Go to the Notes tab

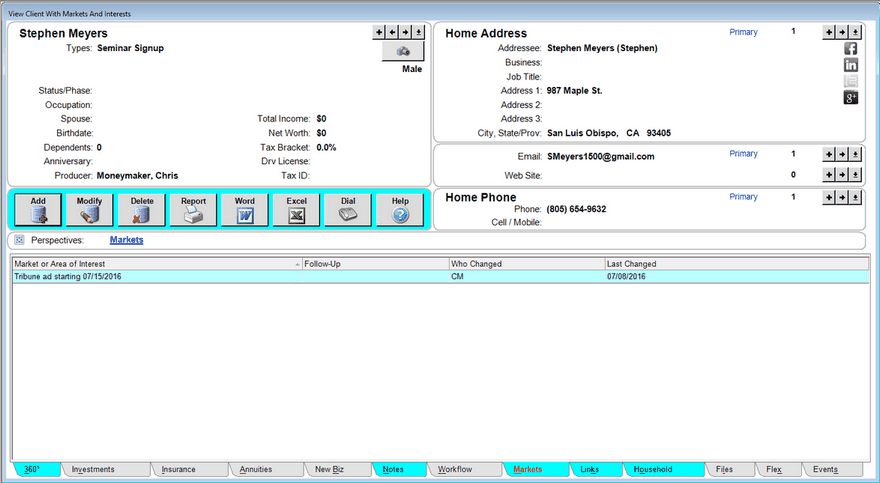tap(393, 469)
